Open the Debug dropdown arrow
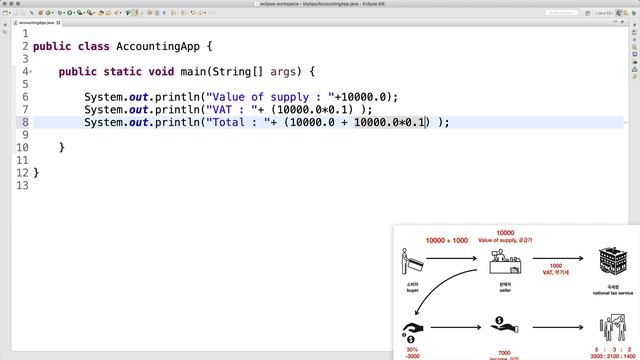640x360 pixels. 64,13
